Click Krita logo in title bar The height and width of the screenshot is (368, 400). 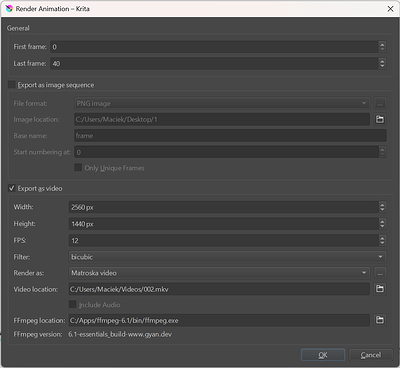point(9,9)
